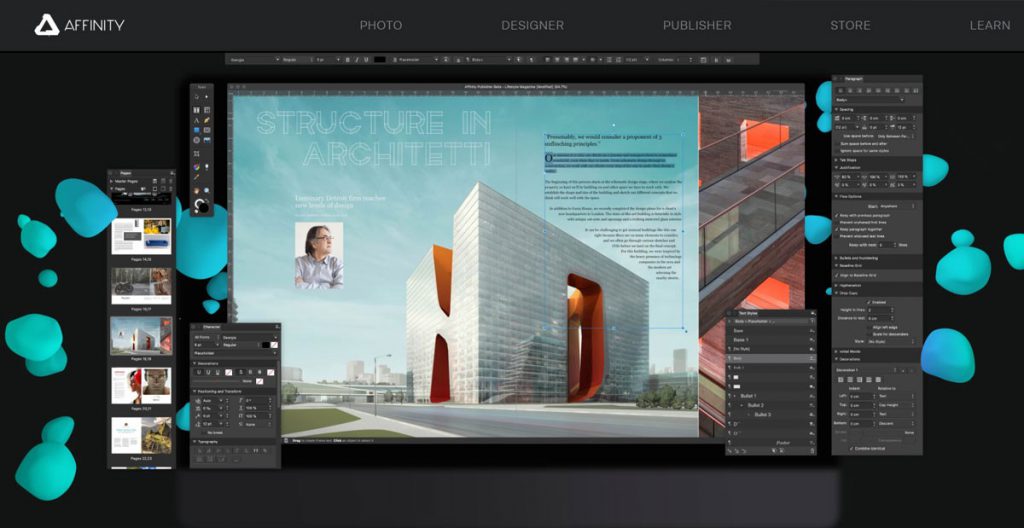Uncheck Drop Caps Enabled checkbox
This screenshot has height=528, width=1024.
click(x=869, y=302)
